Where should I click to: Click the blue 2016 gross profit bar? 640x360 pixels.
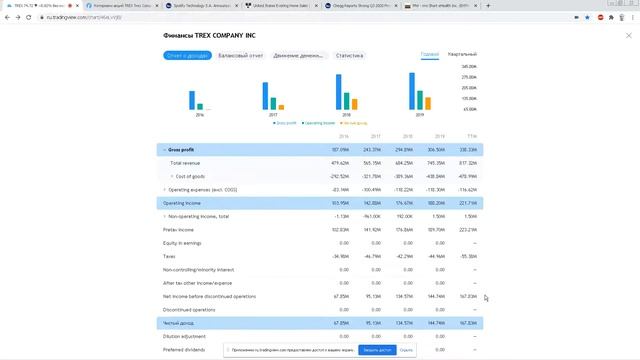coord(192,100)
